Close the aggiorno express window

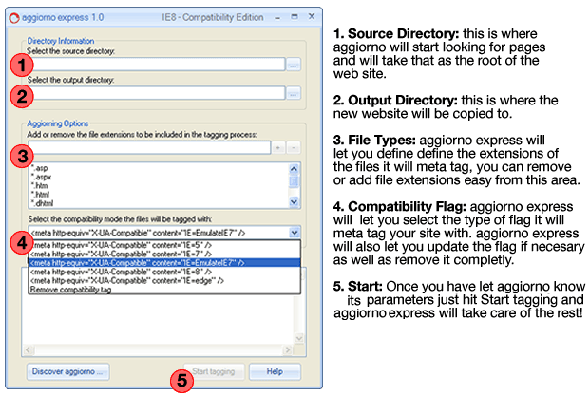coord(311,16)
